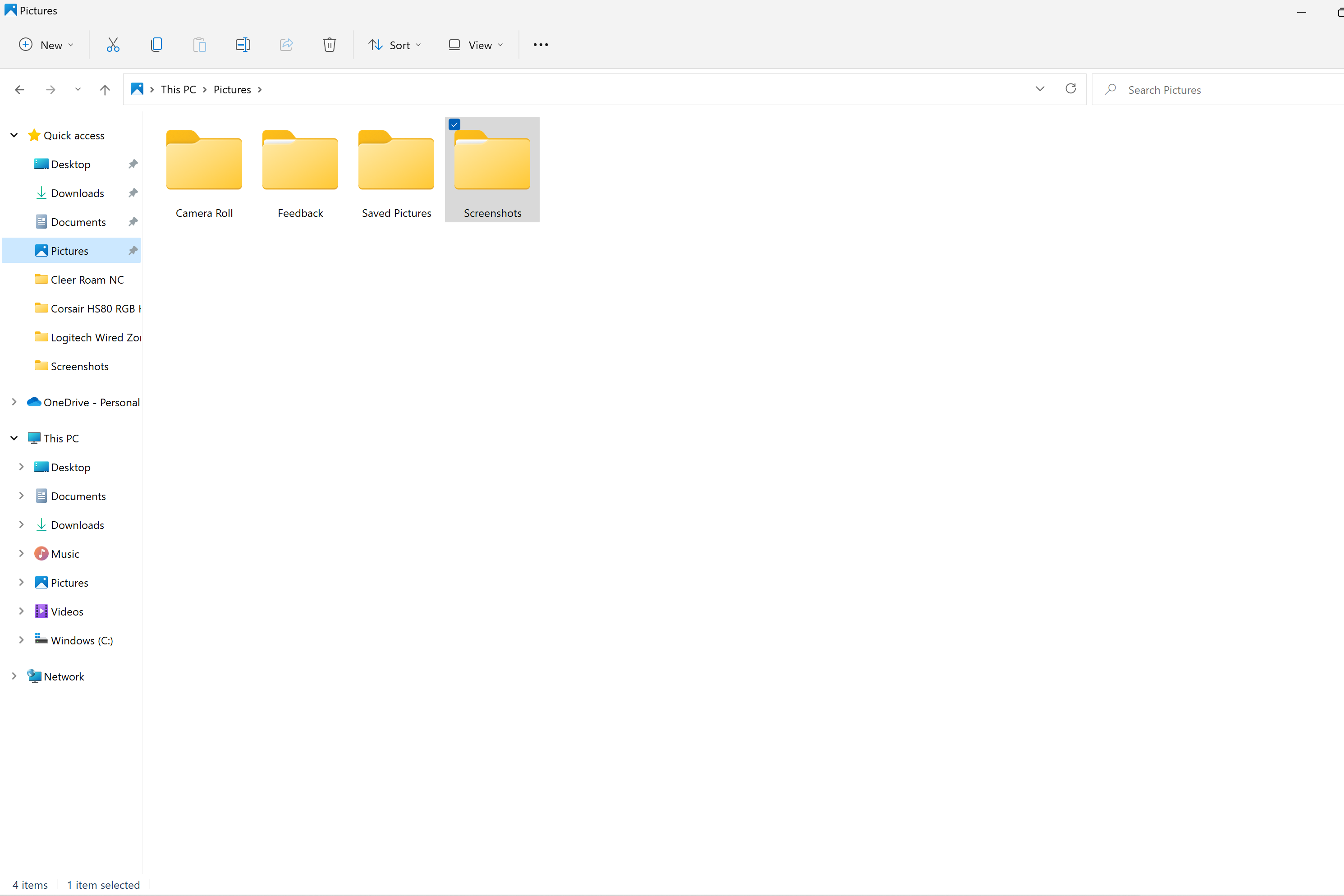The height and width of the screenshot is (896, 1344).
Task: Open address bar history dropdown
Action: [1040, 88]
